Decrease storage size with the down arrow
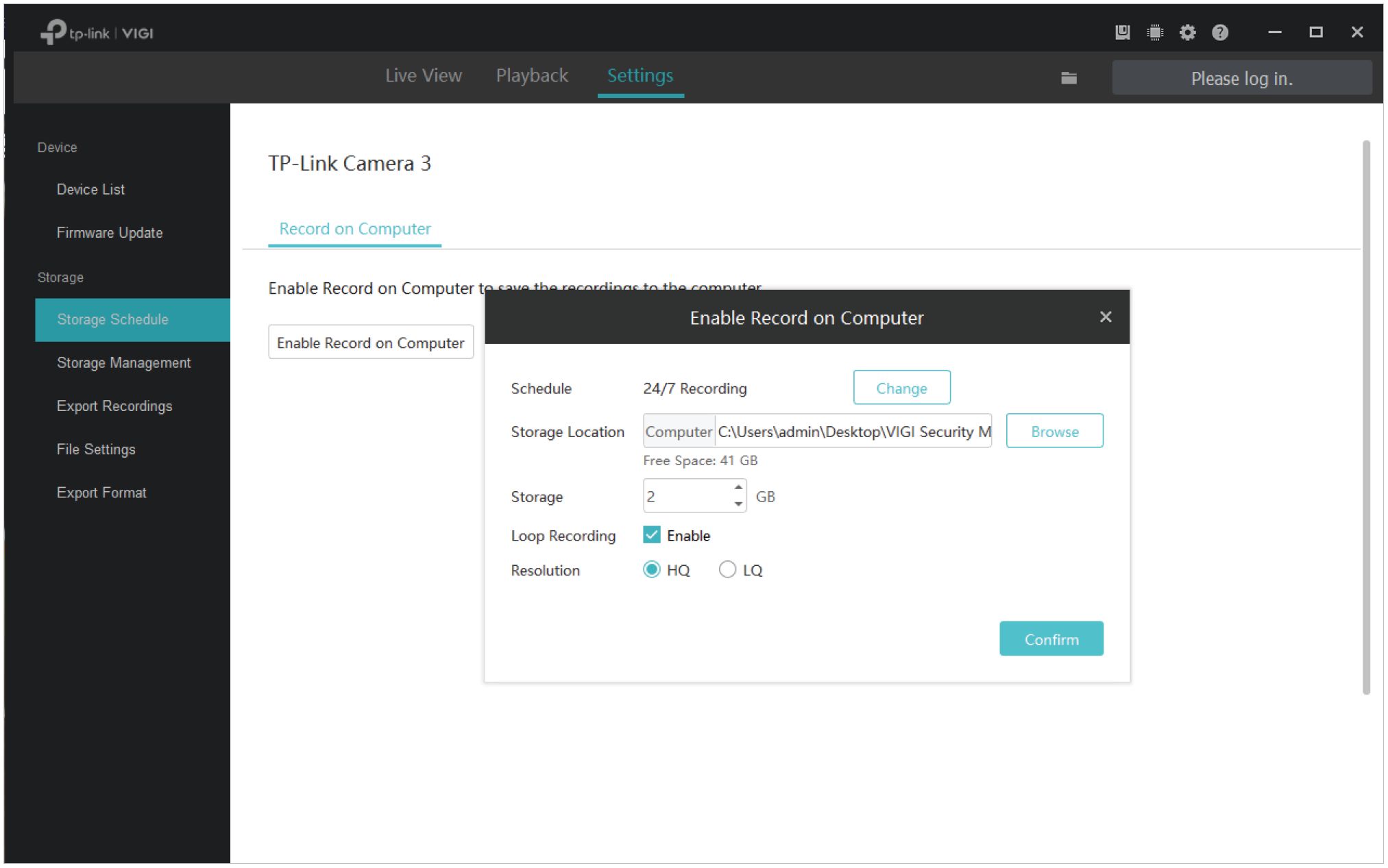The image size is (1388, 868). pos(738,504)
